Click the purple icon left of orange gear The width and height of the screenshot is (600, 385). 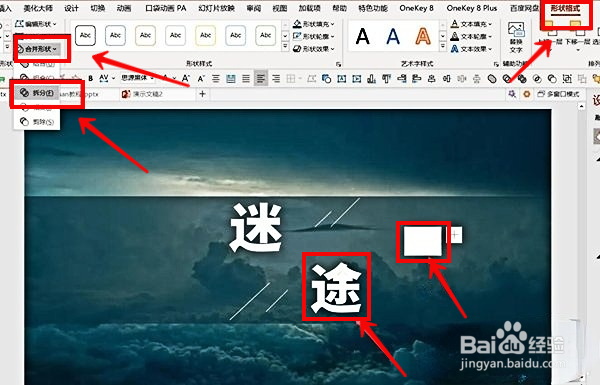click(512, 94)
